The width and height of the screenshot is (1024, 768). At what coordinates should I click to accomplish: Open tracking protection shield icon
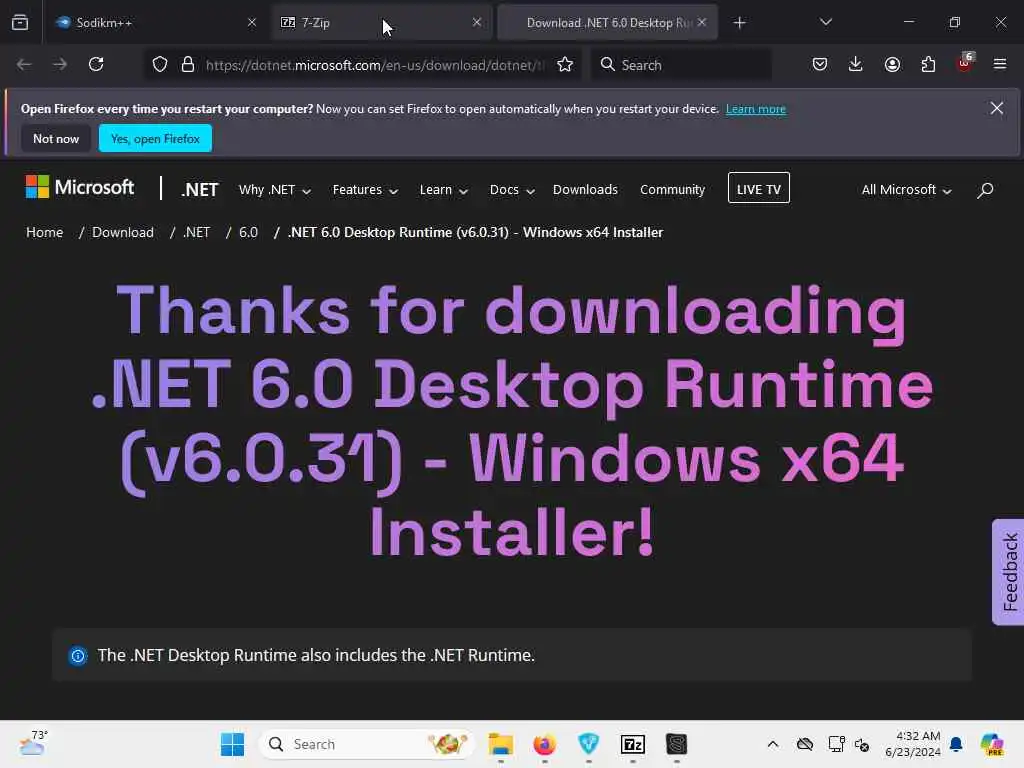coord(160,65)
